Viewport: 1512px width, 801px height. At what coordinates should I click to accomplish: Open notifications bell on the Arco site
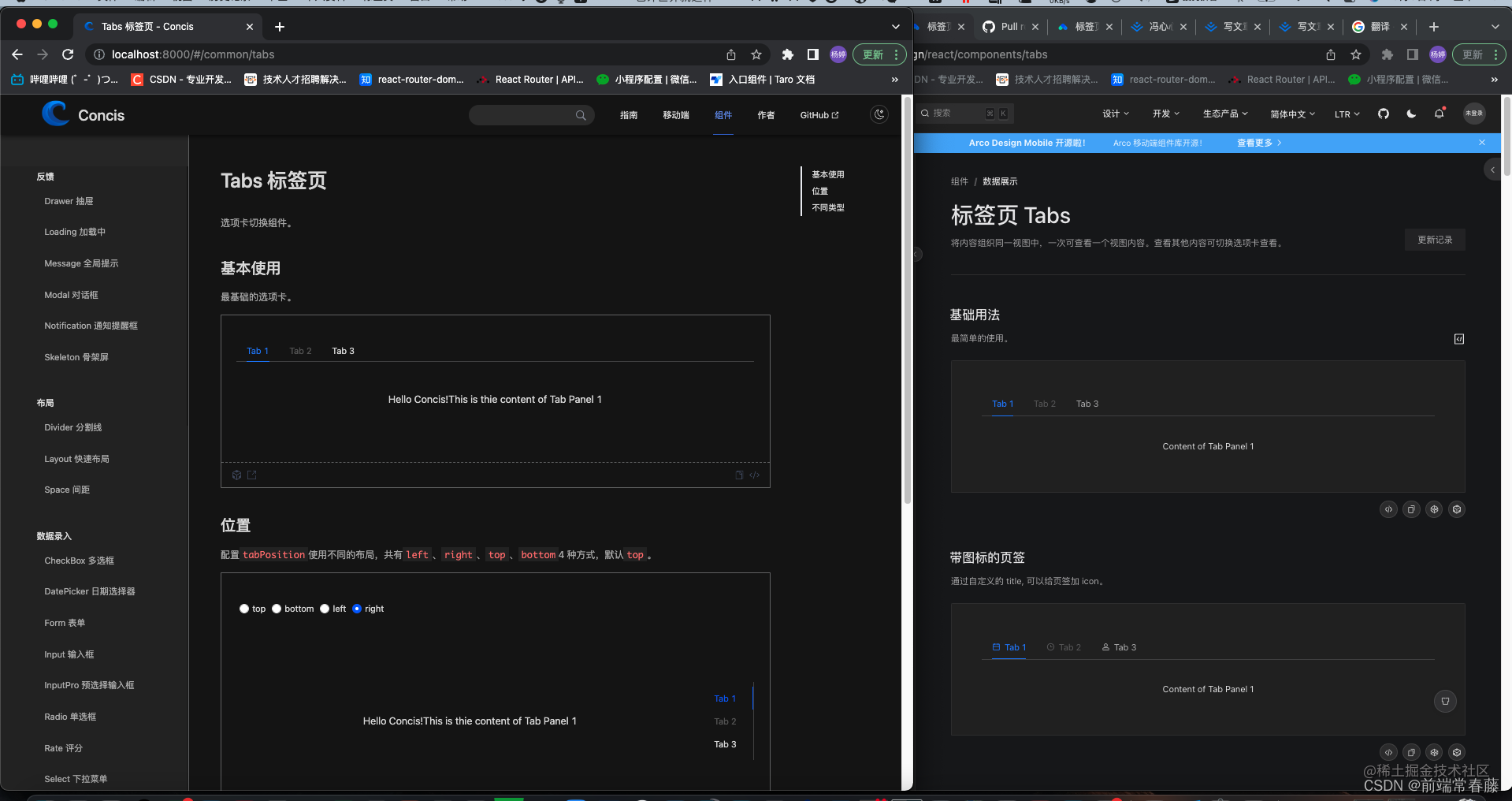tap(1439, 114)
